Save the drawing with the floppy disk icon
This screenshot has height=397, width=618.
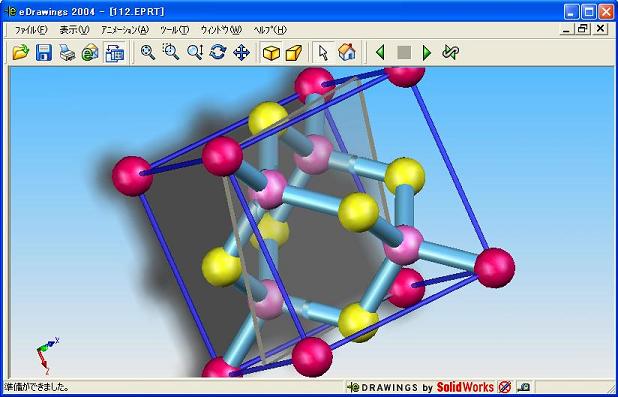click(x=44, y=52)
